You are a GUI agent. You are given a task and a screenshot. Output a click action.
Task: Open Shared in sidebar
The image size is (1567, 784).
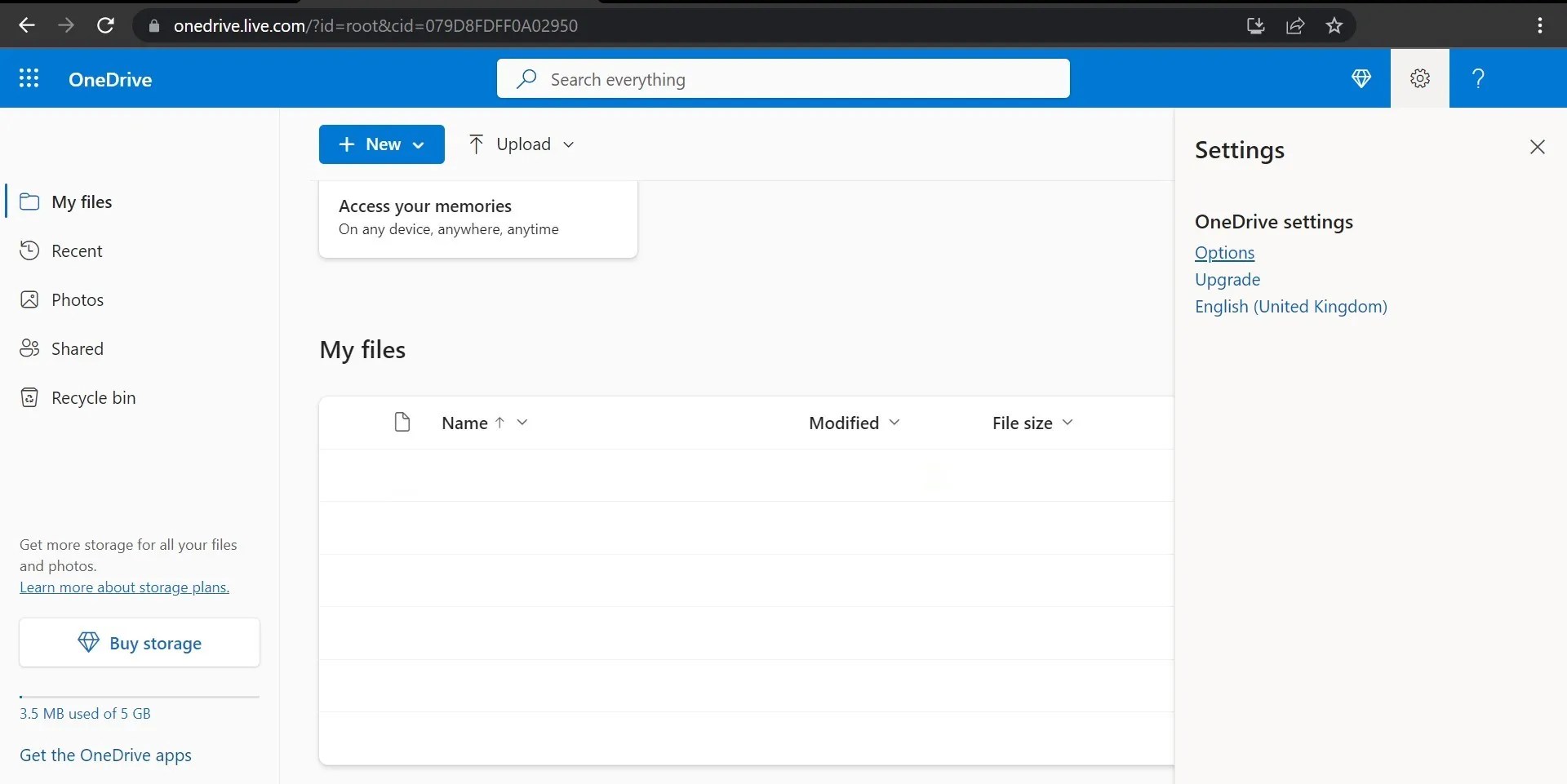click(x=78, y=348)
